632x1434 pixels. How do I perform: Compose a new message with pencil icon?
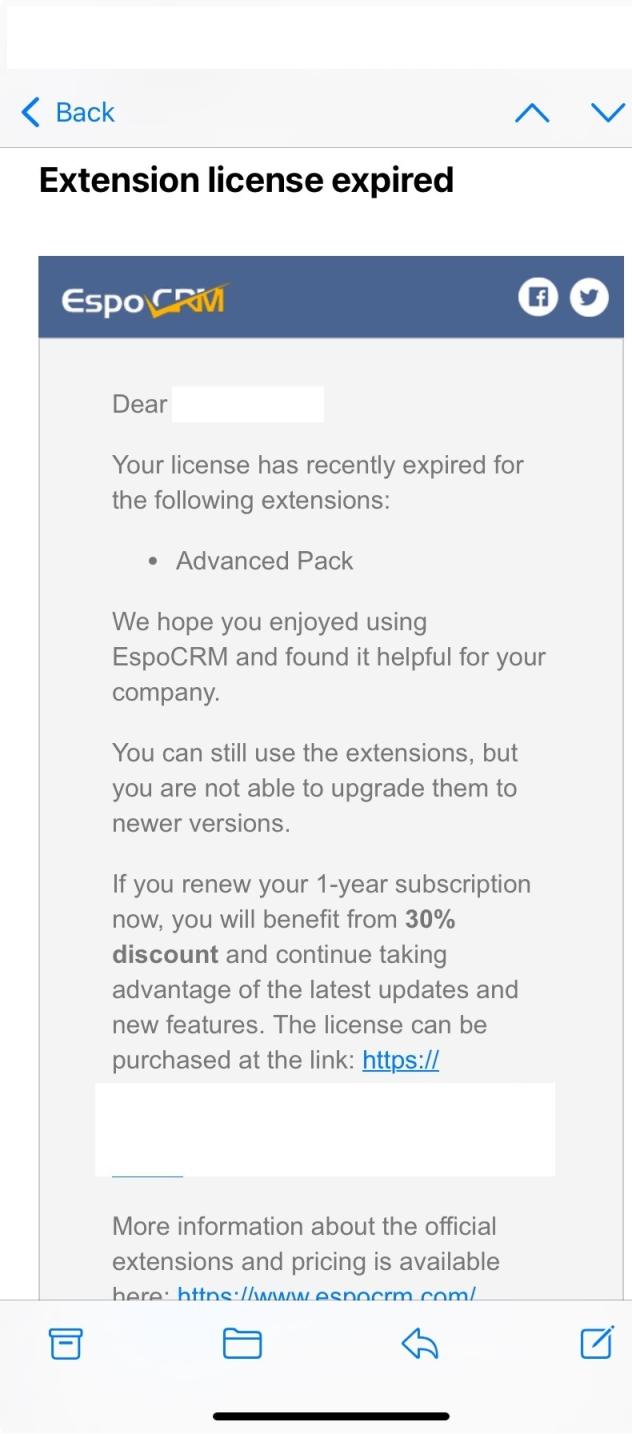click(x=597, y=1343)
